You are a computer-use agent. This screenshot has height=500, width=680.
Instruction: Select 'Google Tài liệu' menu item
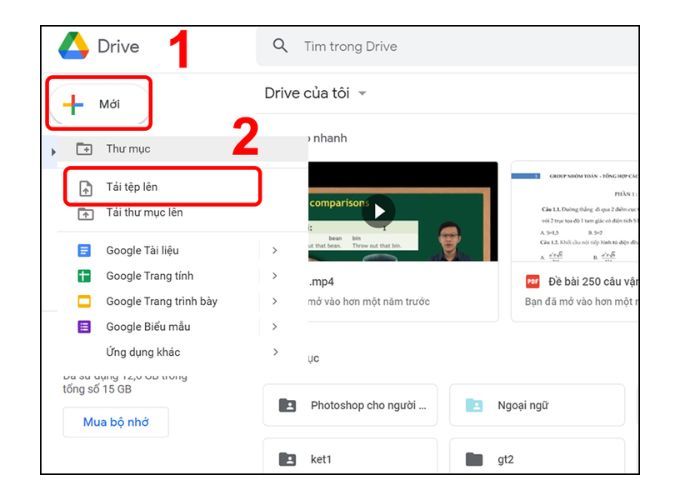coord(182,250)
